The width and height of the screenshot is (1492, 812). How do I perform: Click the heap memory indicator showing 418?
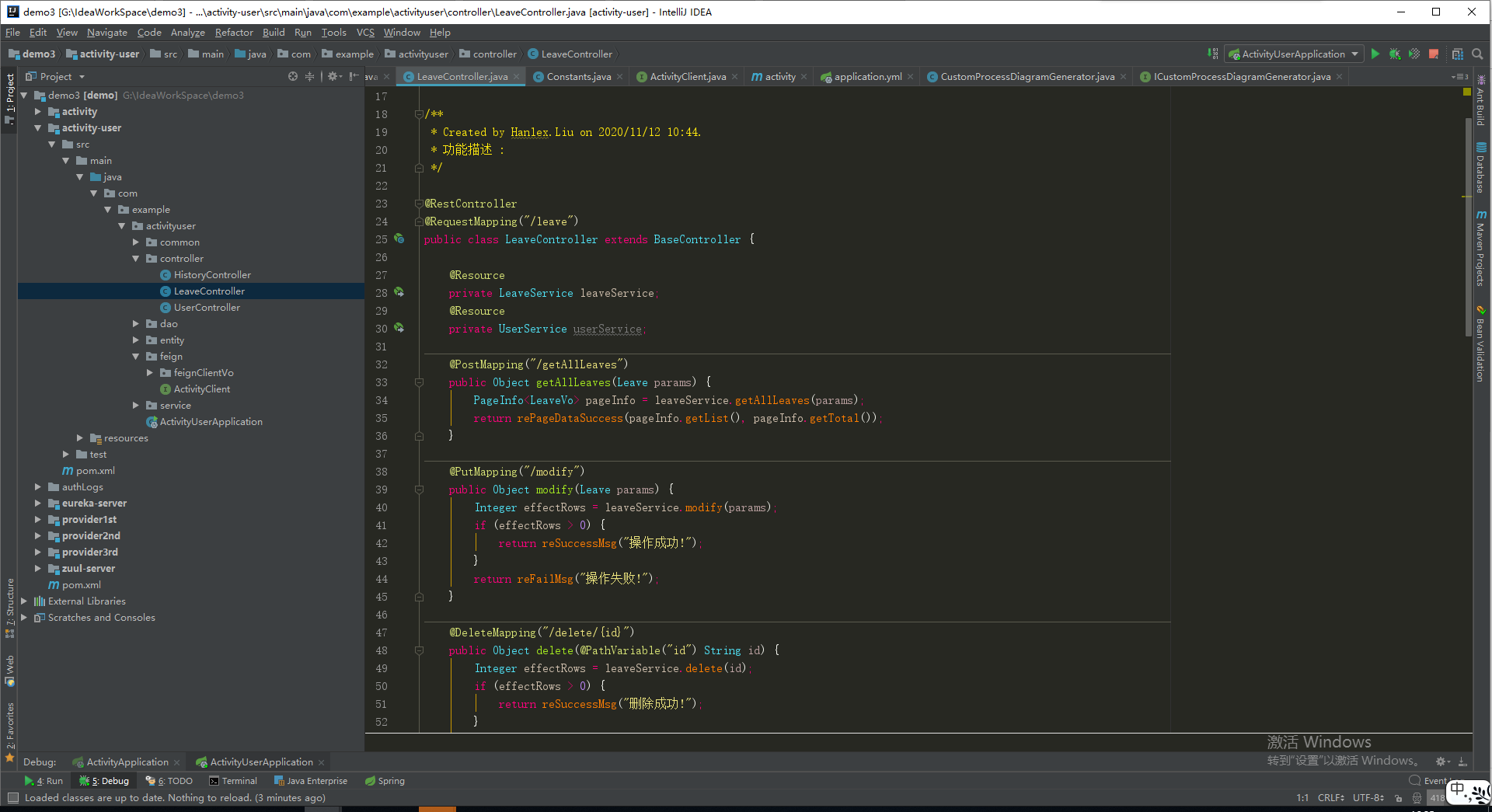[x=1438, y=798]
